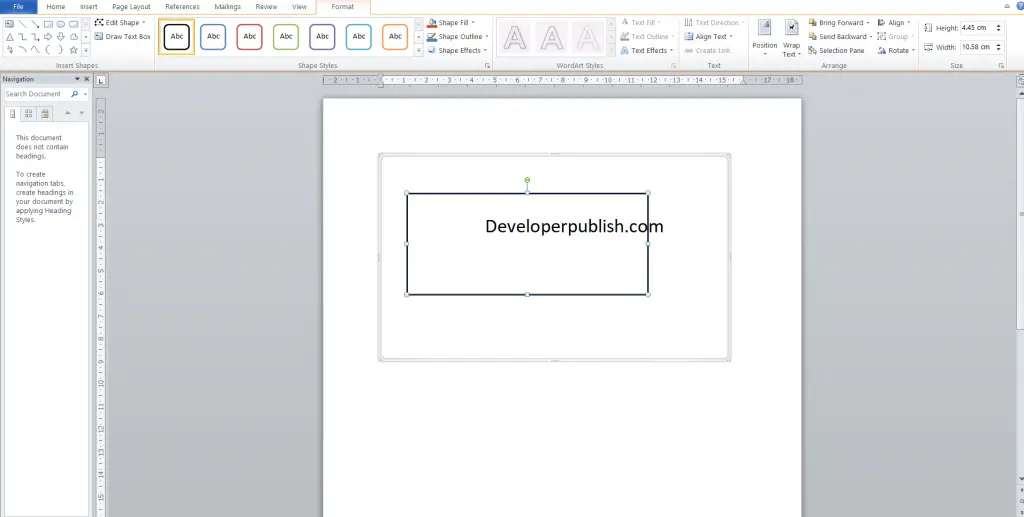Select the Oval shape
The height and width of the screenshot is (517, 1024).
(61, 24)
